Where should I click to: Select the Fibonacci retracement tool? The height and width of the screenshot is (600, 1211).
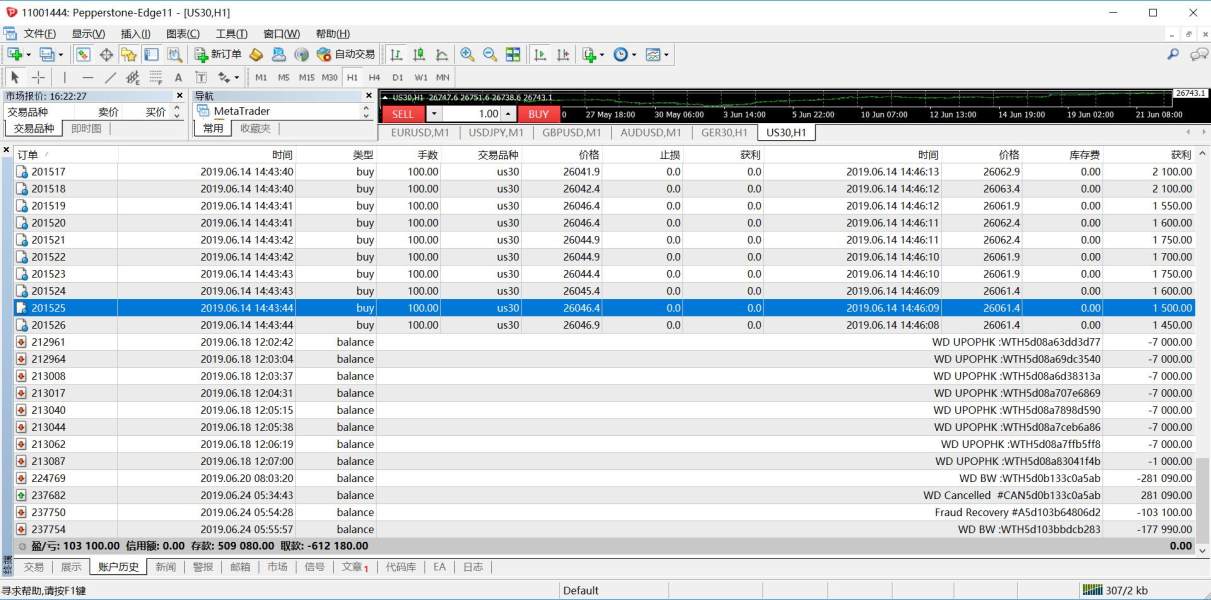(x=156, y=77)
